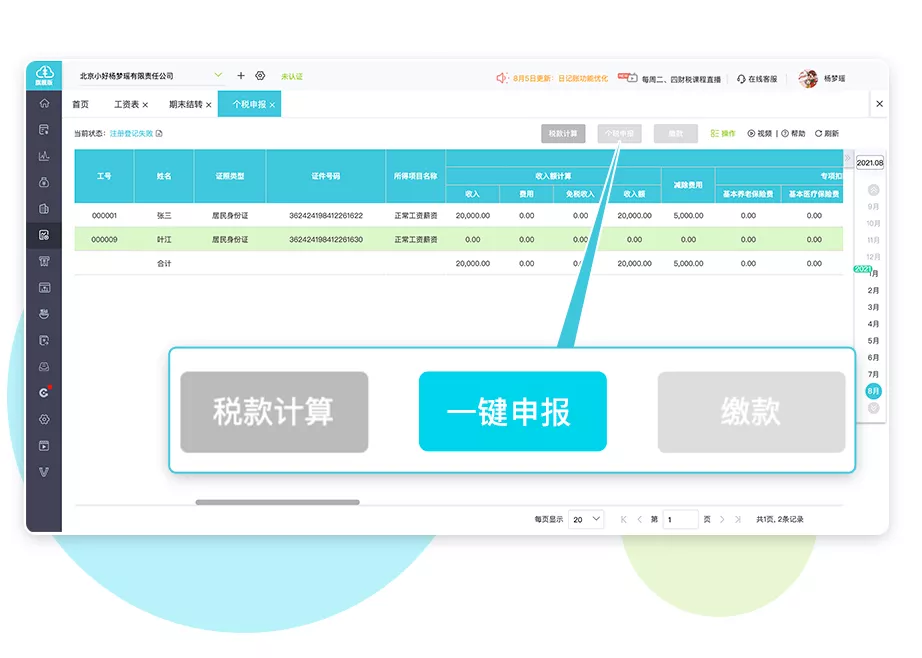Click the gear icon near the sidebar bottom
The height and width of the screenshot is (658, 922).
(43, 419)
